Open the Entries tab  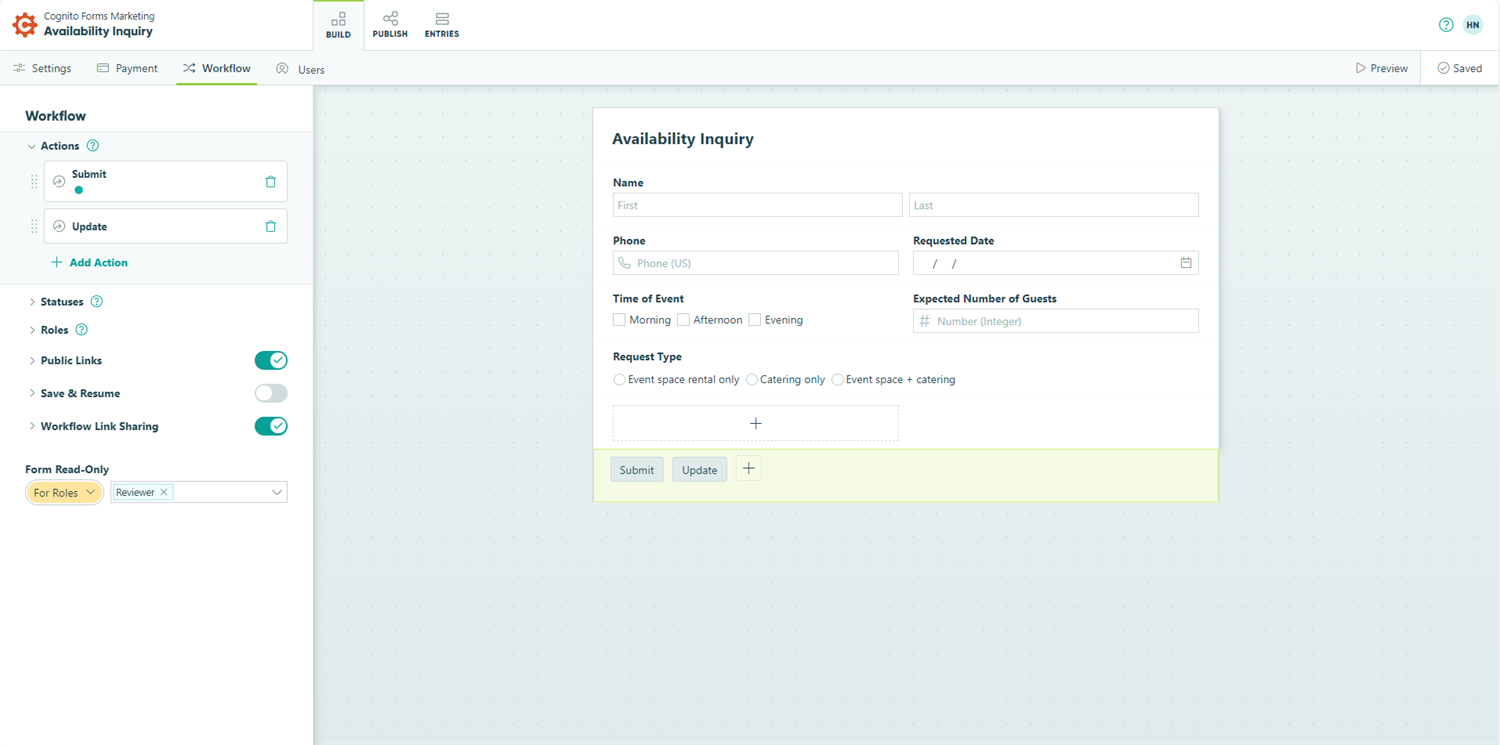[x=442, y=25]
